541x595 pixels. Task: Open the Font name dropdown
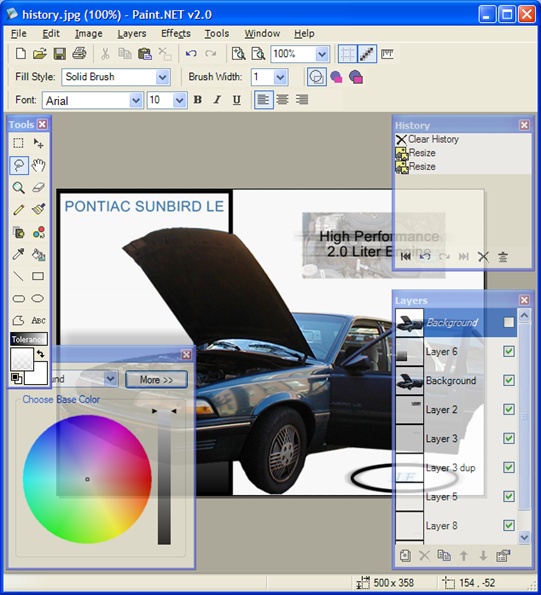(135, 101)
